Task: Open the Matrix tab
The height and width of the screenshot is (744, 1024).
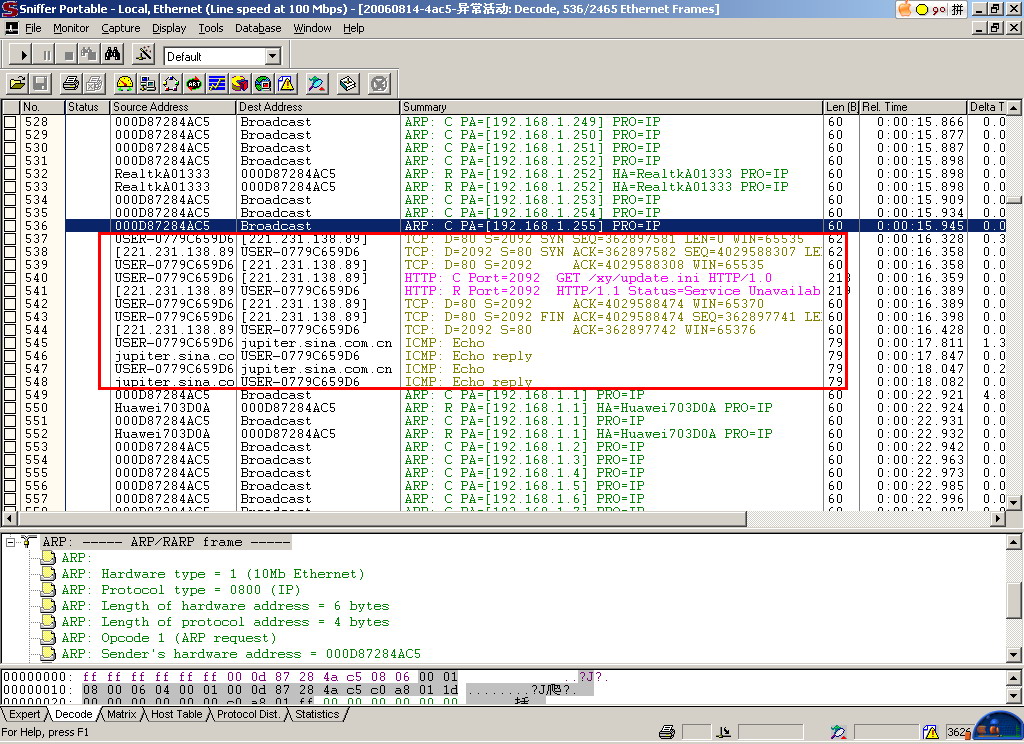Action: (121, 714)
